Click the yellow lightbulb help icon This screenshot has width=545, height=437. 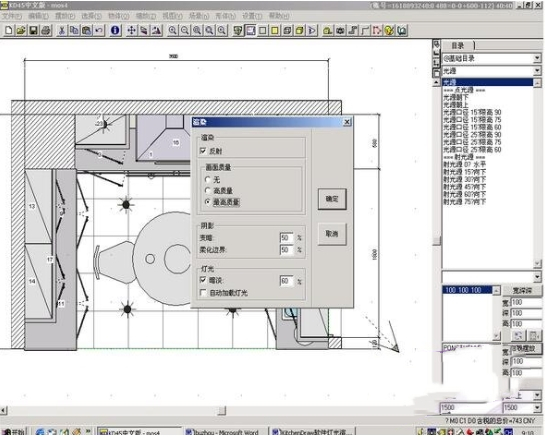click(389, 31)
